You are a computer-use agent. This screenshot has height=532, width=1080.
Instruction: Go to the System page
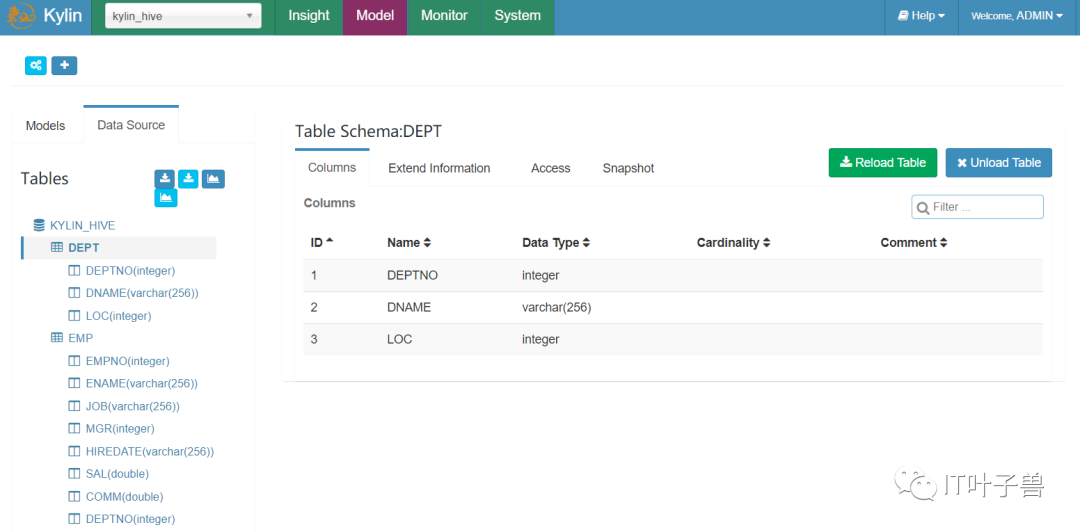click(517, 16)
